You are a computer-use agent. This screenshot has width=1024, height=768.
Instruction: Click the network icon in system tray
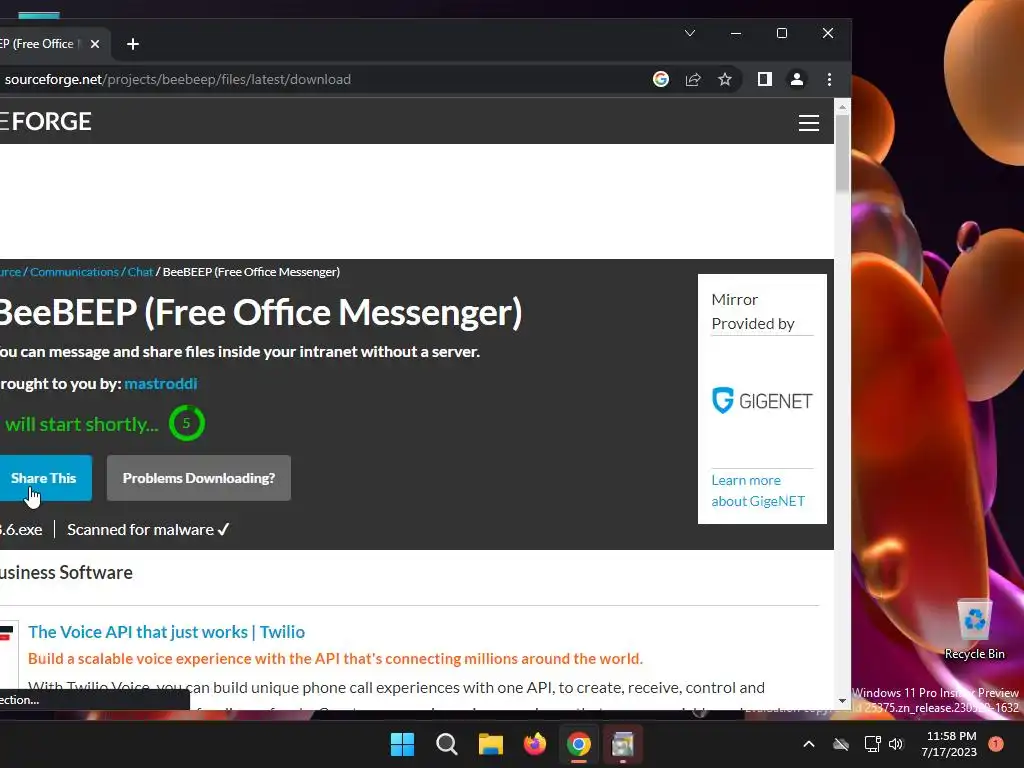tap(872, 744)
